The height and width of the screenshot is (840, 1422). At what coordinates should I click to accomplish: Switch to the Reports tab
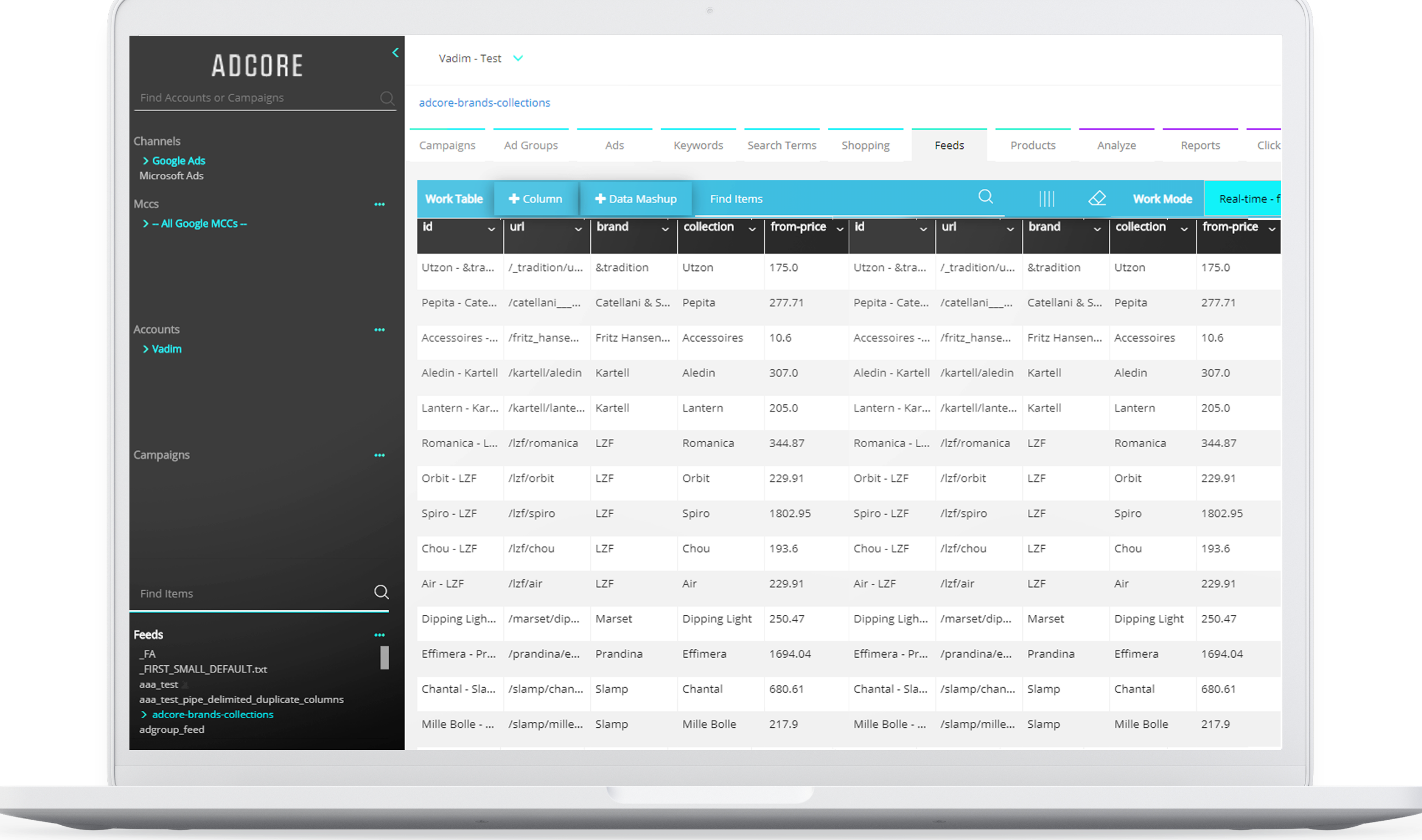tap(1200, 146)
